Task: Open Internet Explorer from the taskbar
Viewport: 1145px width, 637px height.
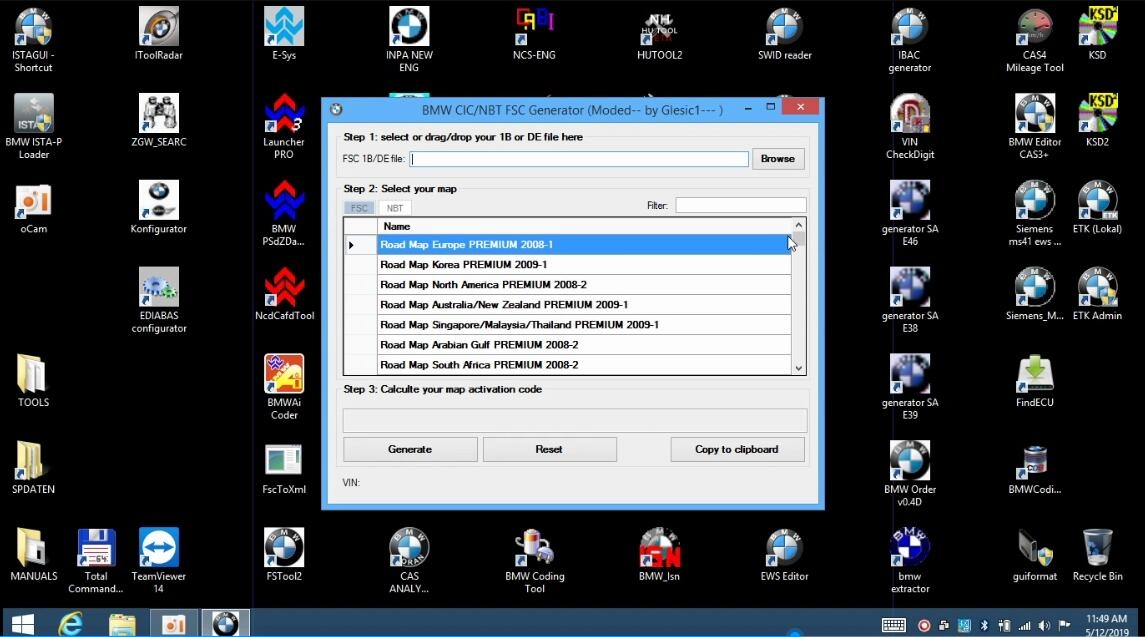Action: click(x=70, y=622)
